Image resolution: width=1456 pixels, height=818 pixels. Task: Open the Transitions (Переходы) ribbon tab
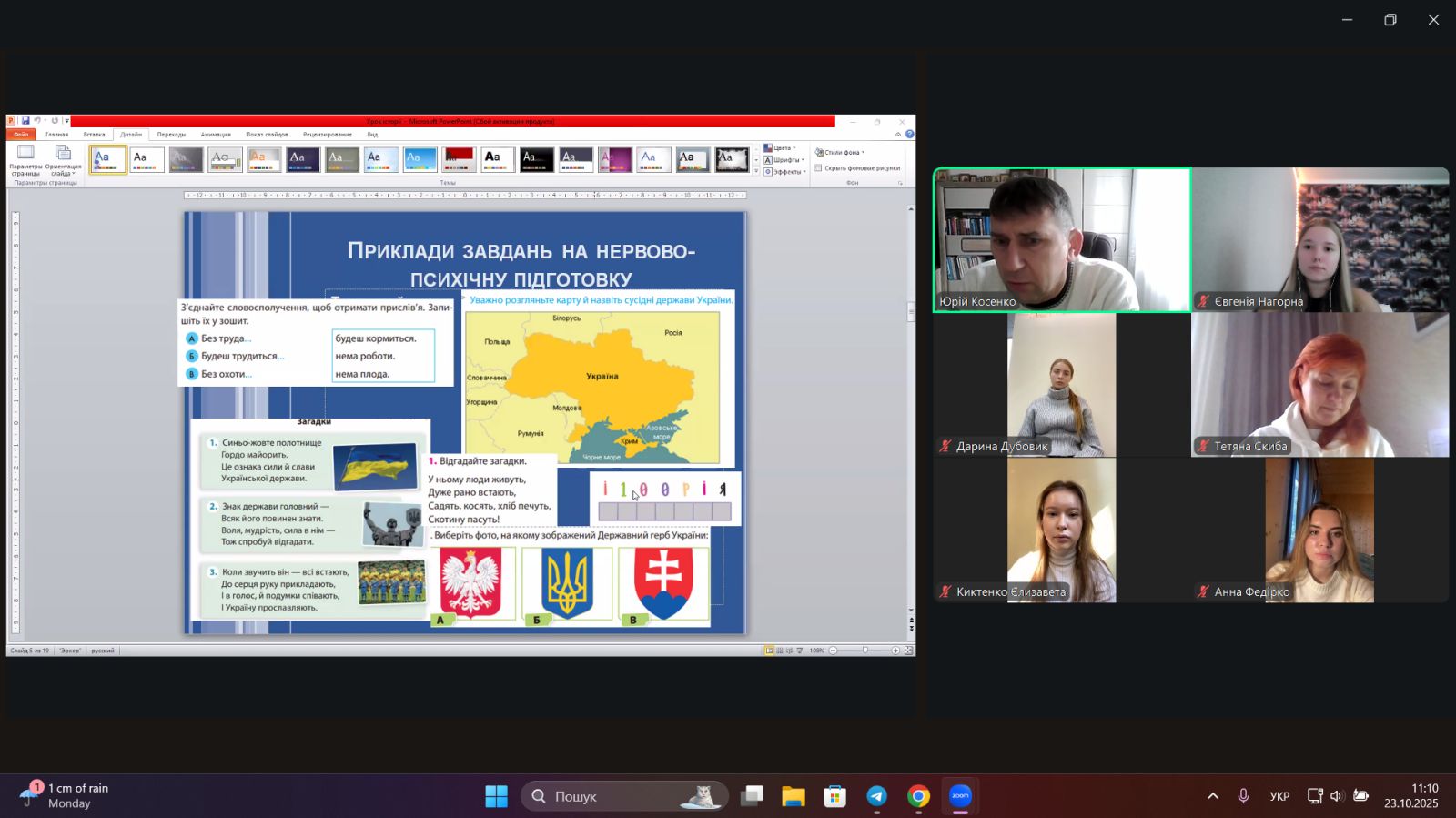pos(171,135)
